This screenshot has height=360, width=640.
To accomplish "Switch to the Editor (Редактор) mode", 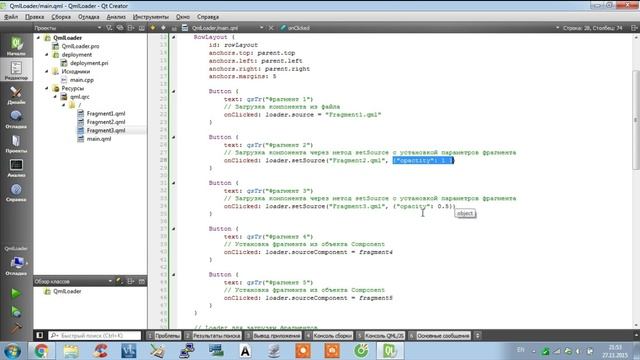I will click(16, 70).
